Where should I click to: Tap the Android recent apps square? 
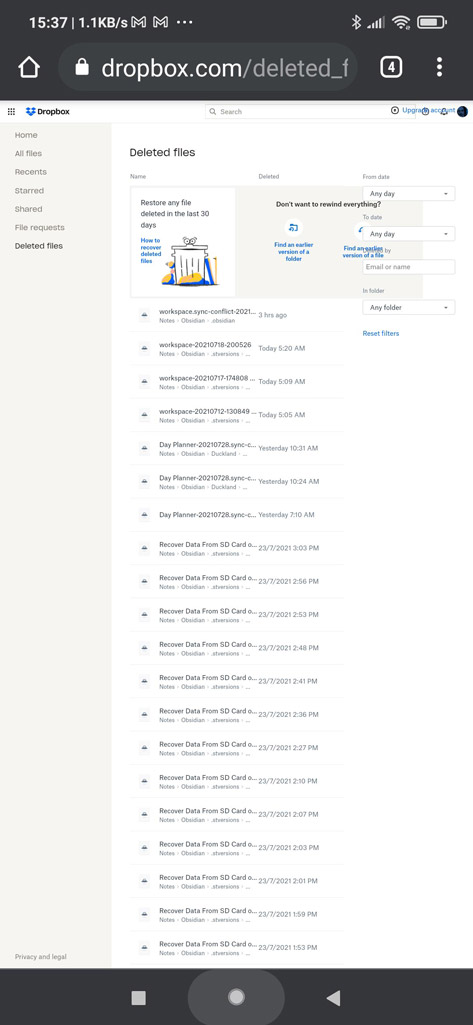139,998
